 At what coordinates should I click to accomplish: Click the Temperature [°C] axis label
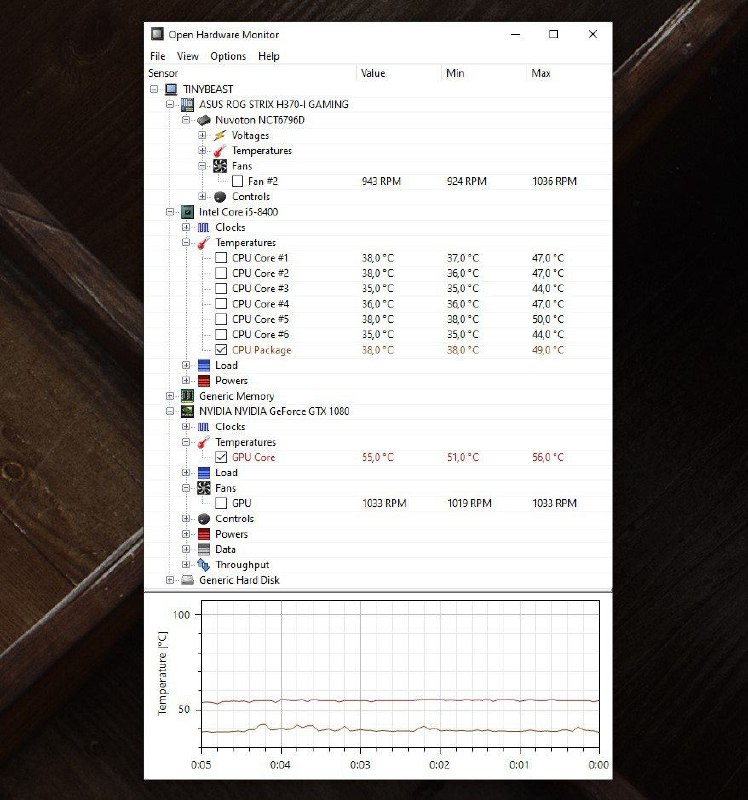pos(162,673)
